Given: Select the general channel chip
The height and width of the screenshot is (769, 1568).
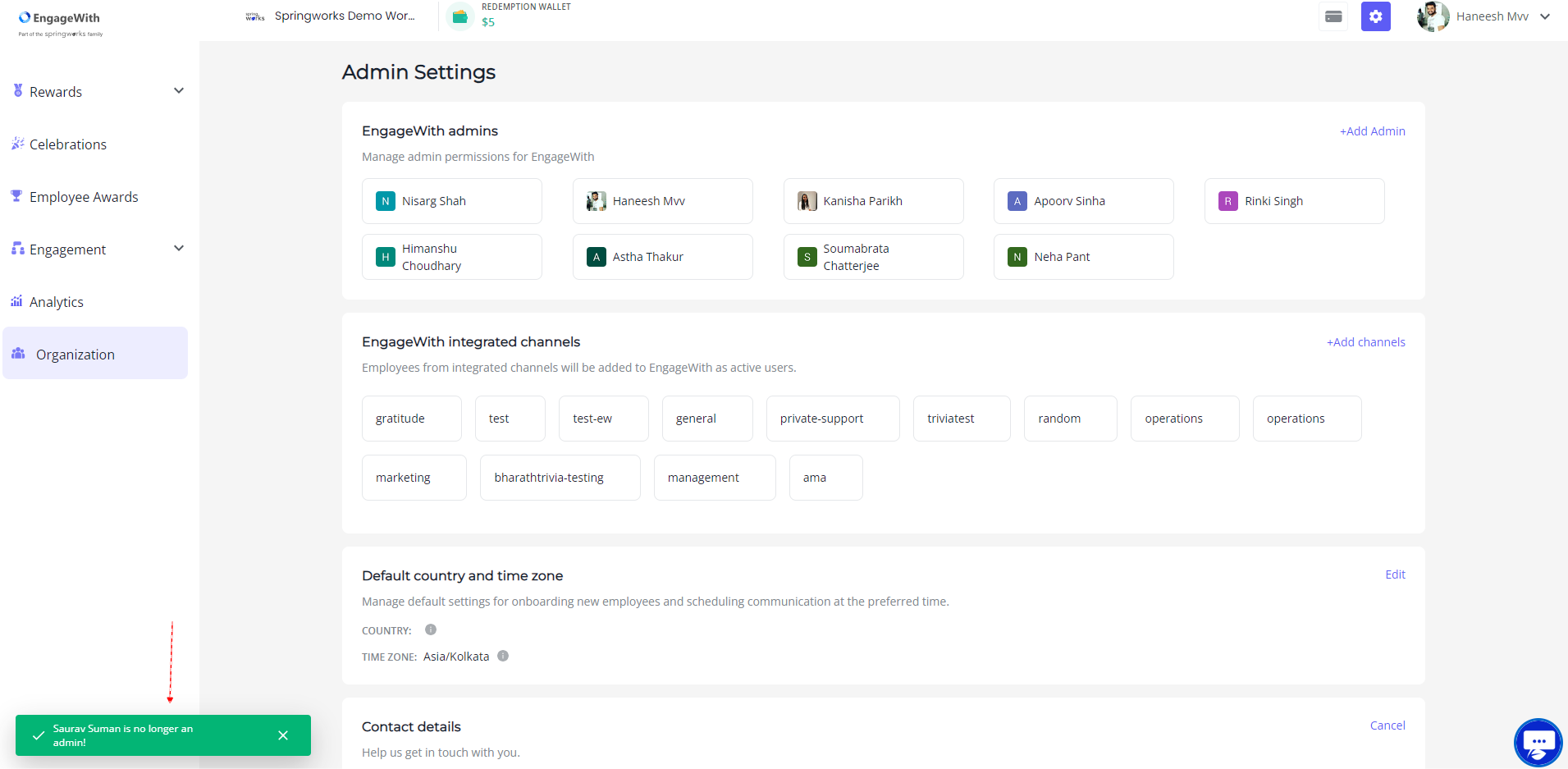Looking at the screenshot, I should (707, 419).
